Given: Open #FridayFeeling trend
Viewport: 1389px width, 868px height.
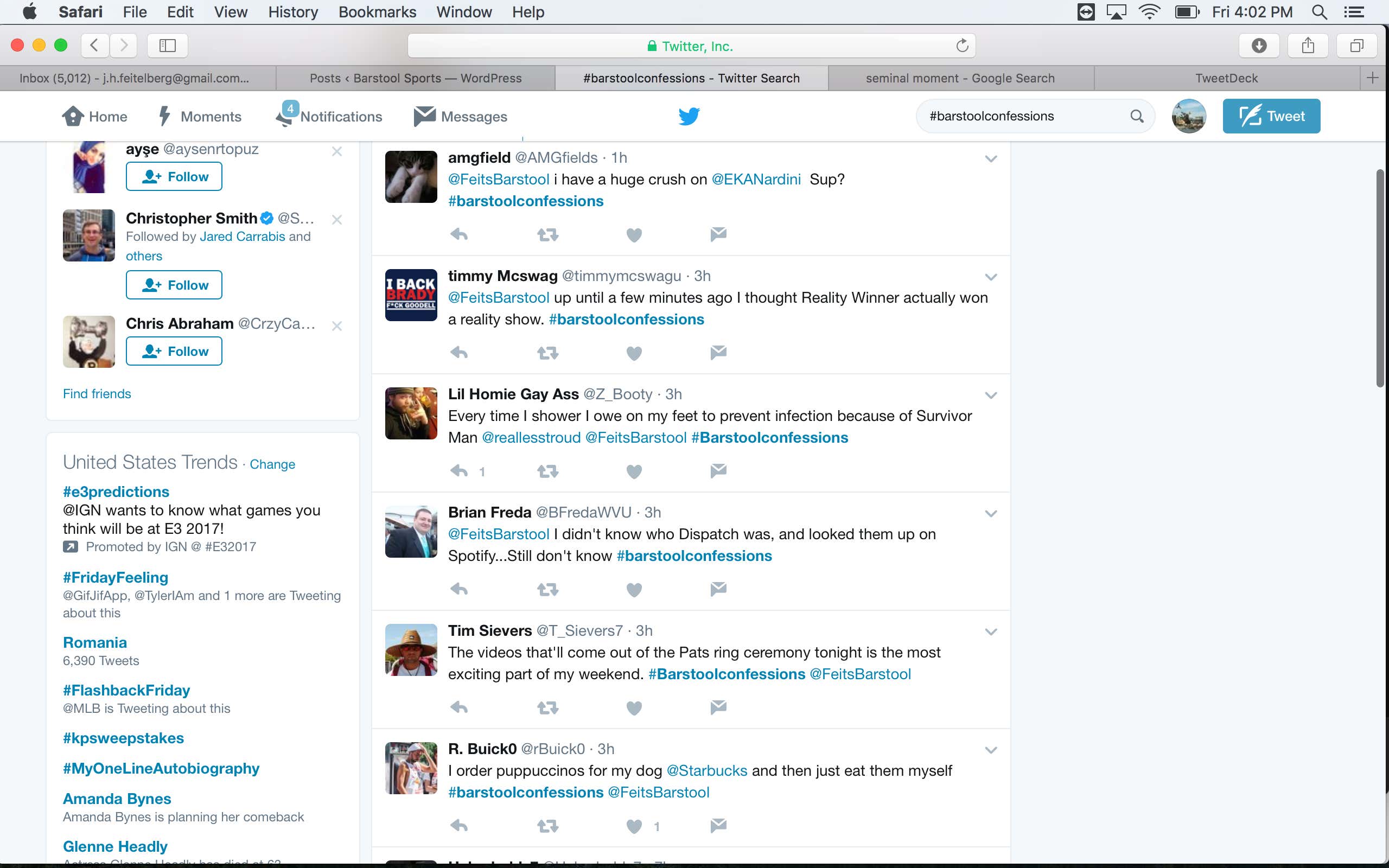Looking at the screenshot, I should click(x=116, y=578).
